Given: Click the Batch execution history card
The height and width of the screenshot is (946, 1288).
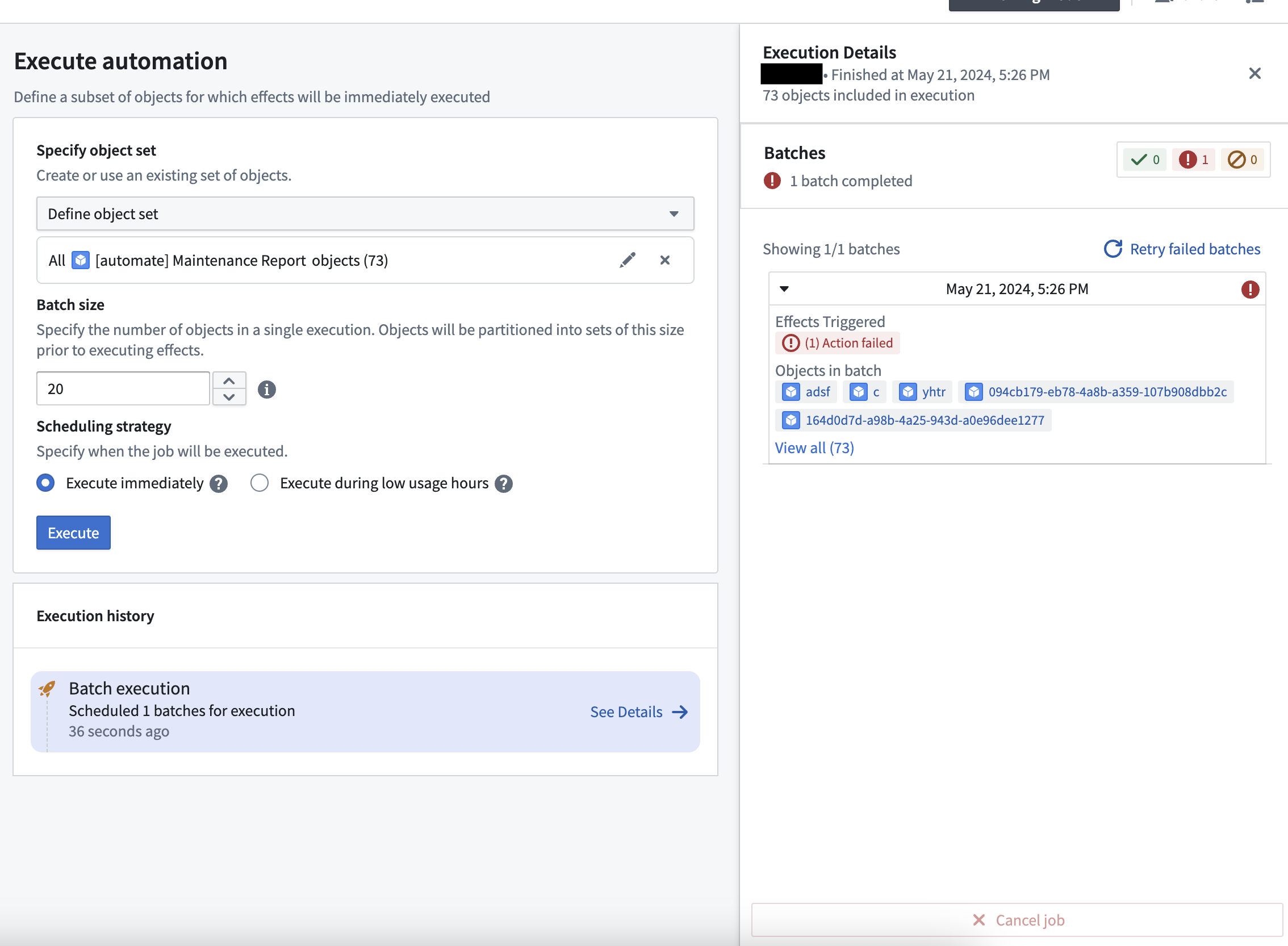Looking at the screenshot, I should click(x=365, y=711).
